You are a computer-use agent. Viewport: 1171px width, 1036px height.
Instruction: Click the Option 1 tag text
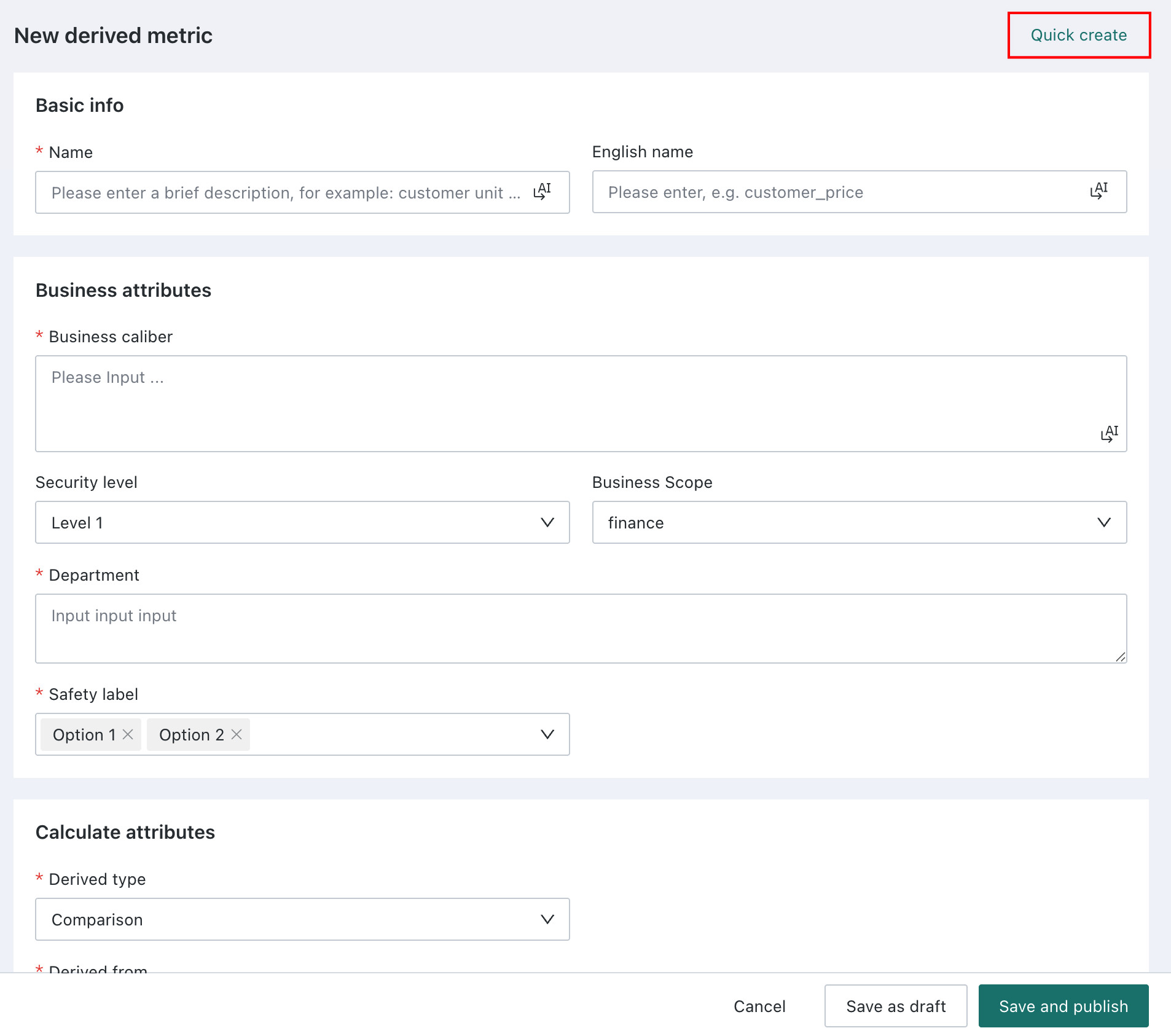(84, 734)
